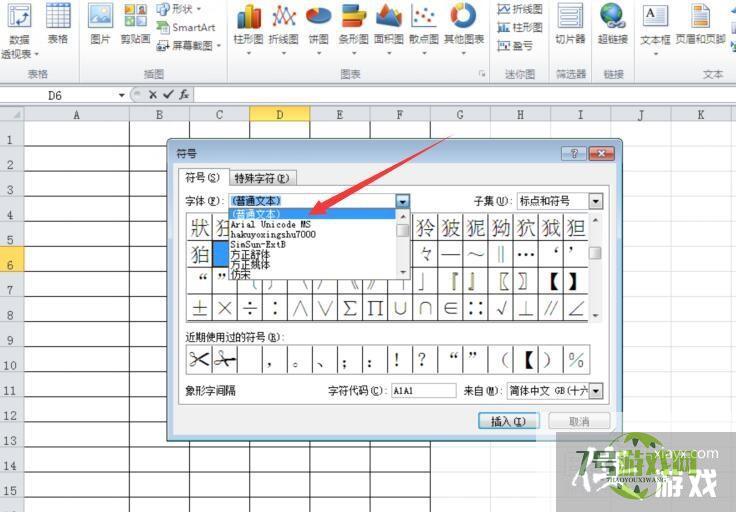The width and height of the screenshot is (736, 512).
Task: Click the Select All corner of the sheet
Action: coord(12,114)
